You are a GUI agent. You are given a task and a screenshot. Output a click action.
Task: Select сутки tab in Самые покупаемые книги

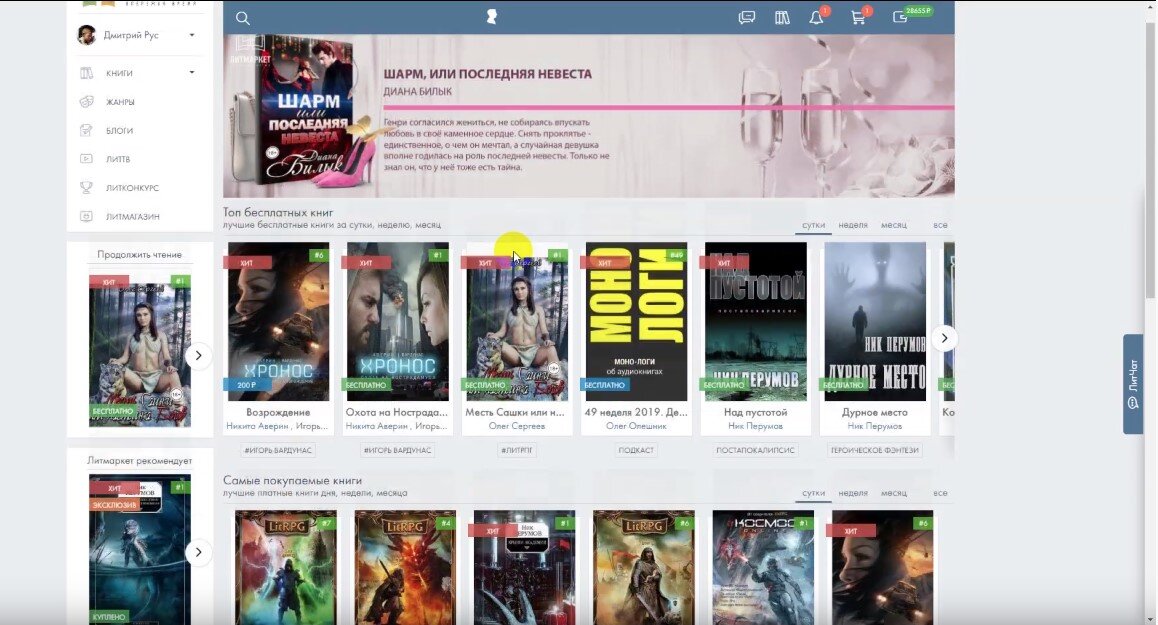(813, 493)
